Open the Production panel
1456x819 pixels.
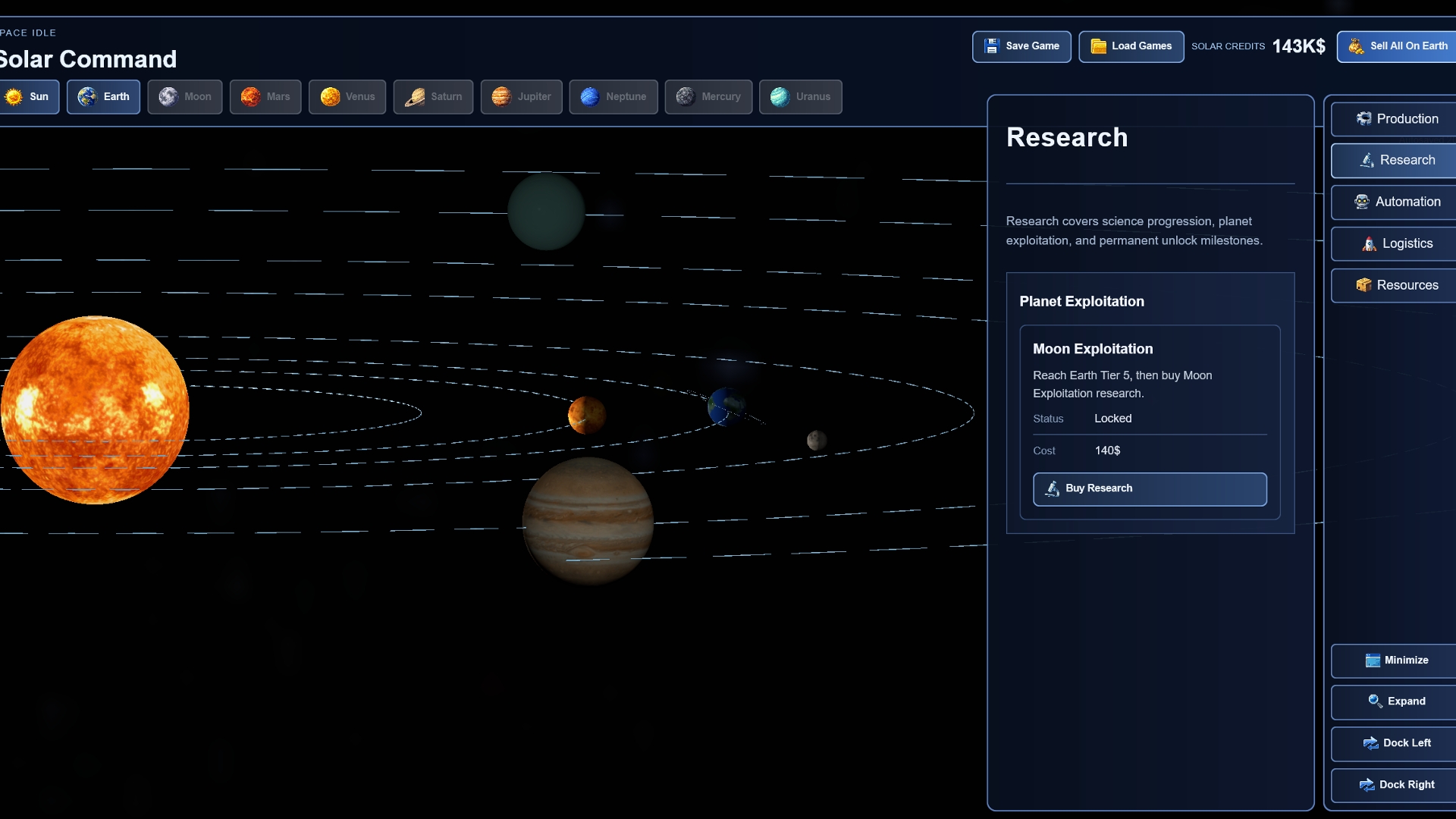1396,119
